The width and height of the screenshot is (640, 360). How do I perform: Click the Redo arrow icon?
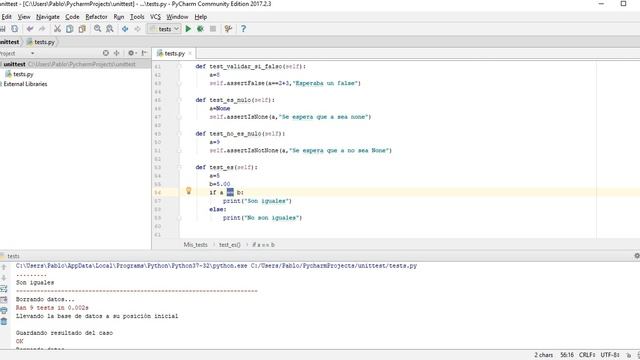[x=42, y=29]
